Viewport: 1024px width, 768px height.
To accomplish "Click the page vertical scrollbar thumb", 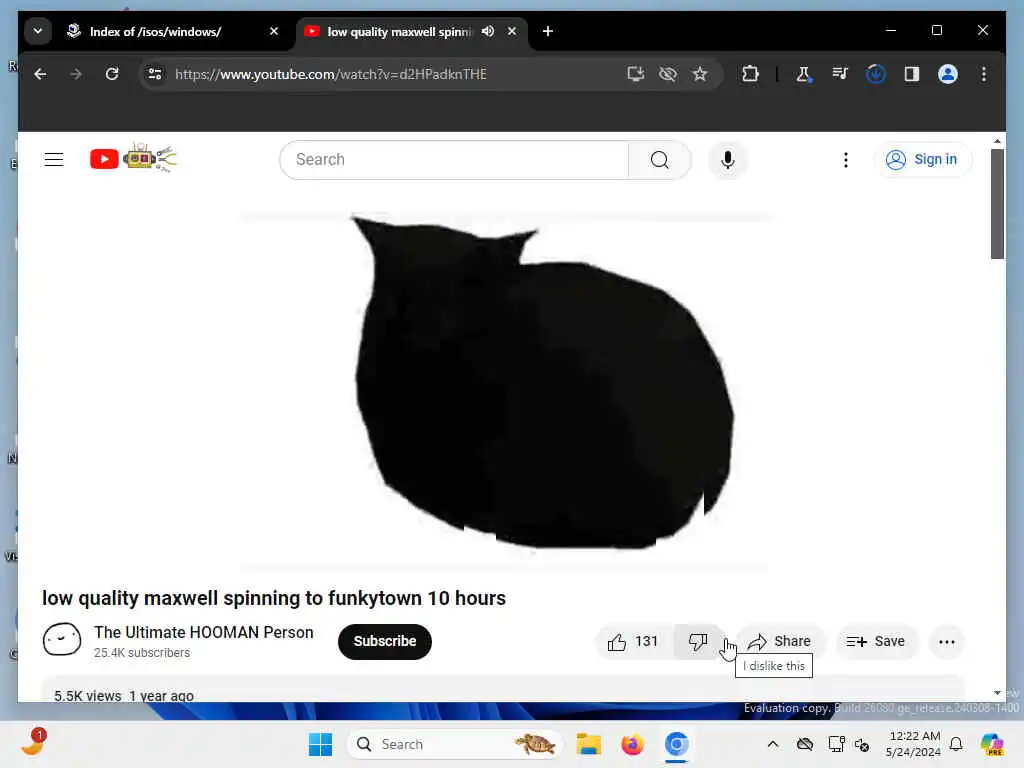I will 997,204.
